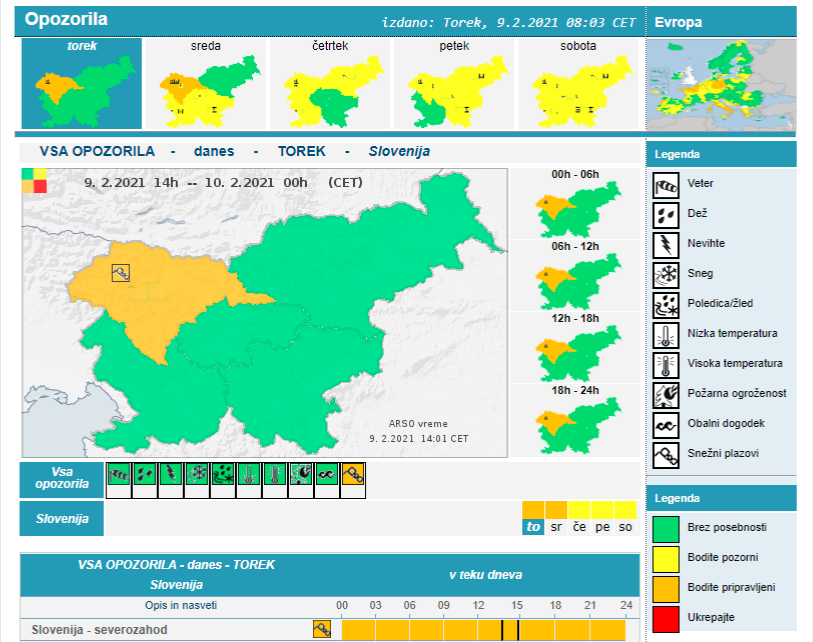Image resolution: width=813 pixels, height=642 pixels.
Task: Click the four-color square at map corner
Action: tap(34, 180)
